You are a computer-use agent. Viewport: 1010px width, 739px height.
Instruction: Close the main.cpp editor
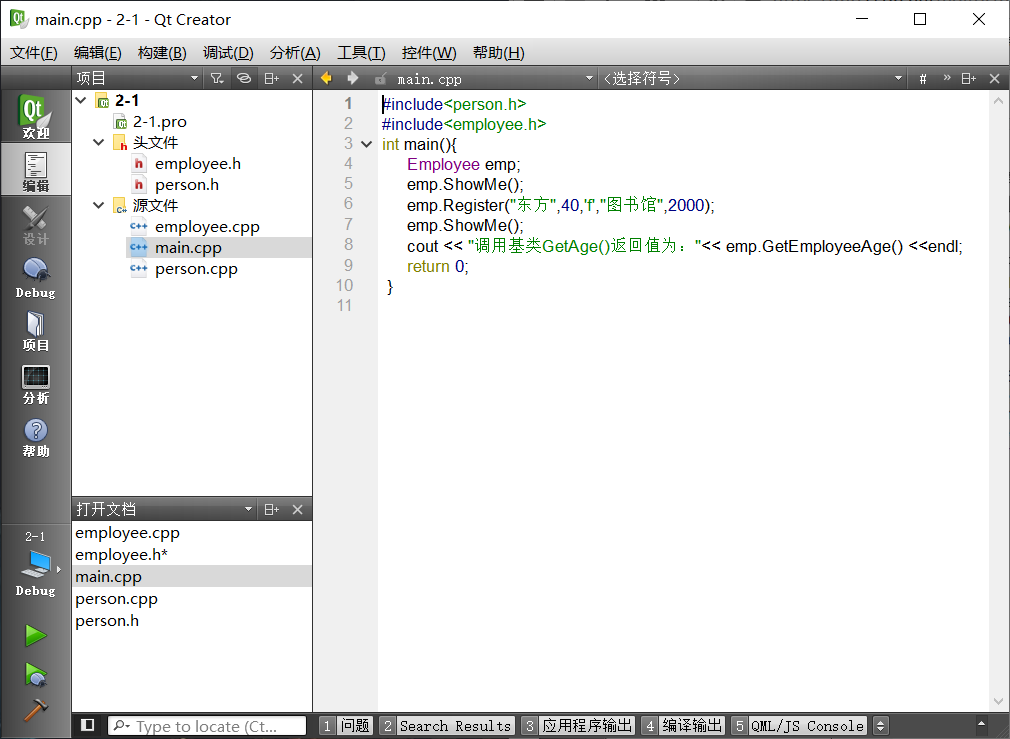995,79
